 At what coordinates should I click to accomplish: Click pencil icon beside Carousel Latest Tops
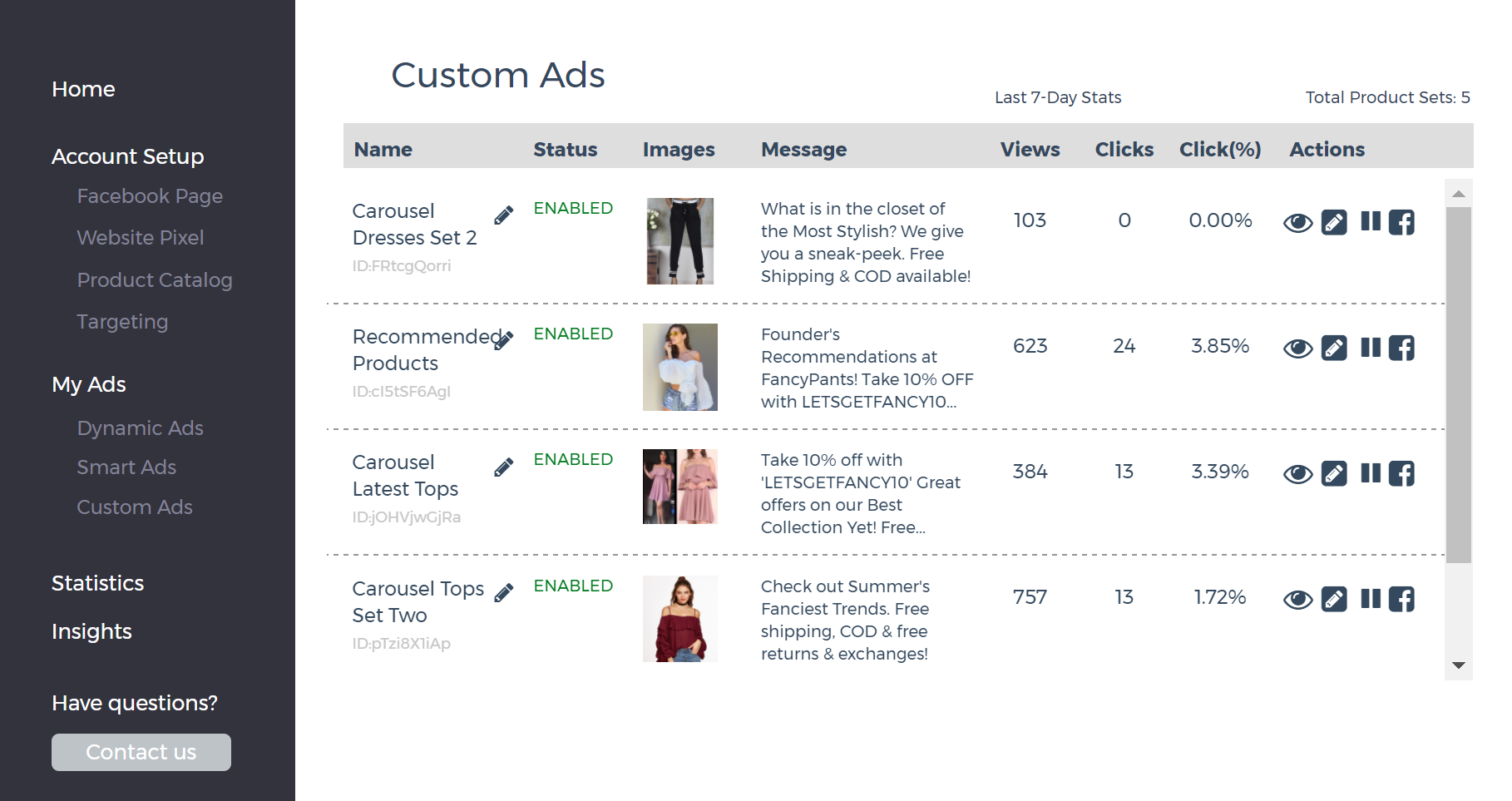[x=503, y=467]
